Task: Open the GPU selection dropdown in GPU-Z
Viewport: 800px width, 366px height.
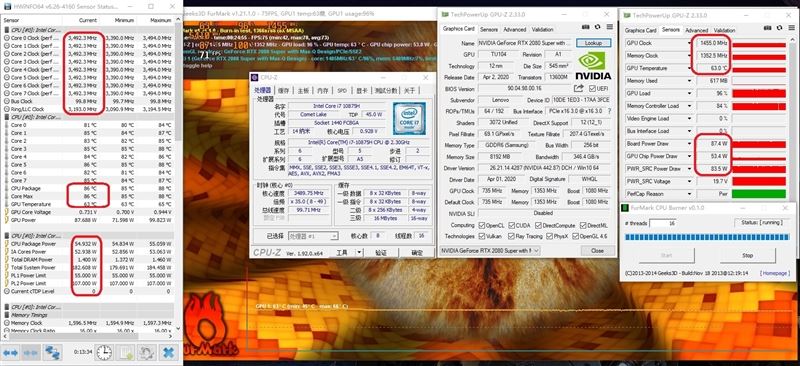Action: click(489, 251)
